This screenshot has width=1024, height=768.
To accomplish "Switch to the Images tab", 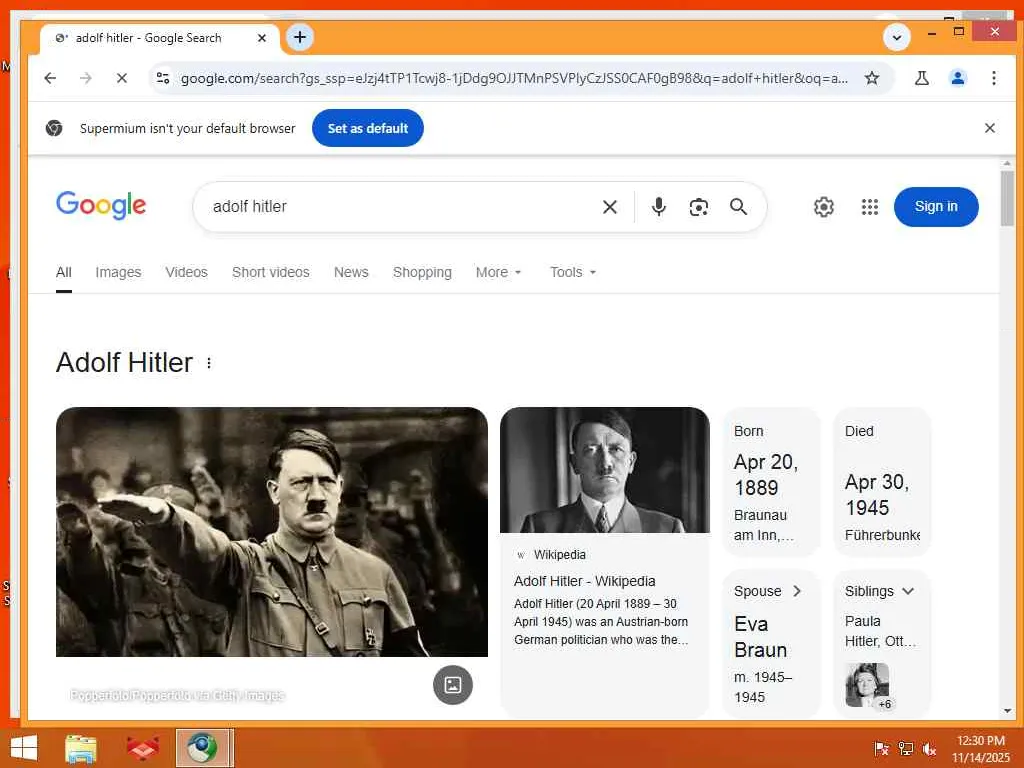I will click(x=118, y=272).
